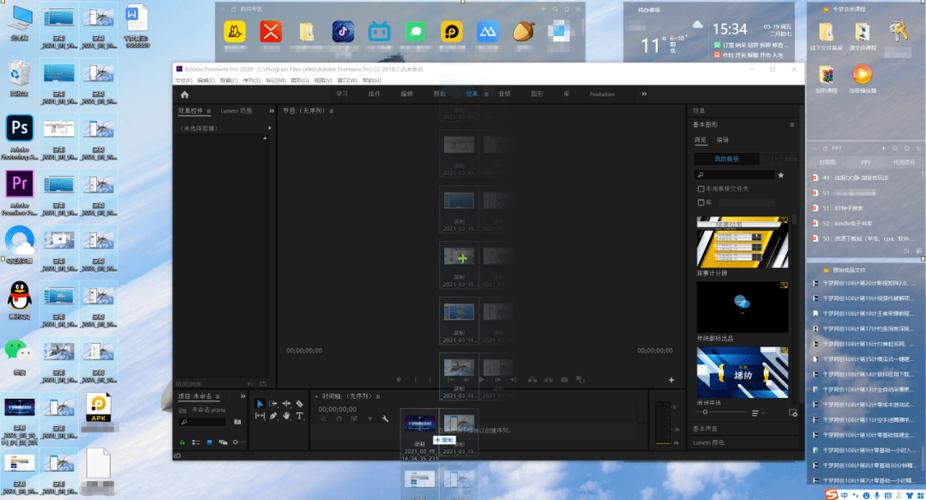The width and height of the screenshot is (926, 500).
Task: Switch project panel to list view
Action: 196,442
